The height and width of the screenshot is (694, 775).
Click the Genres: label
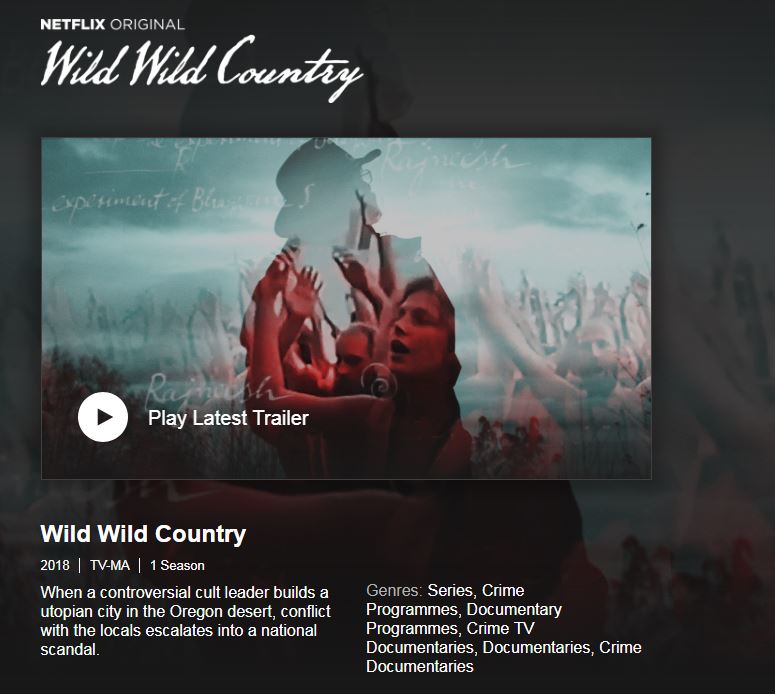tap(394, 590)
